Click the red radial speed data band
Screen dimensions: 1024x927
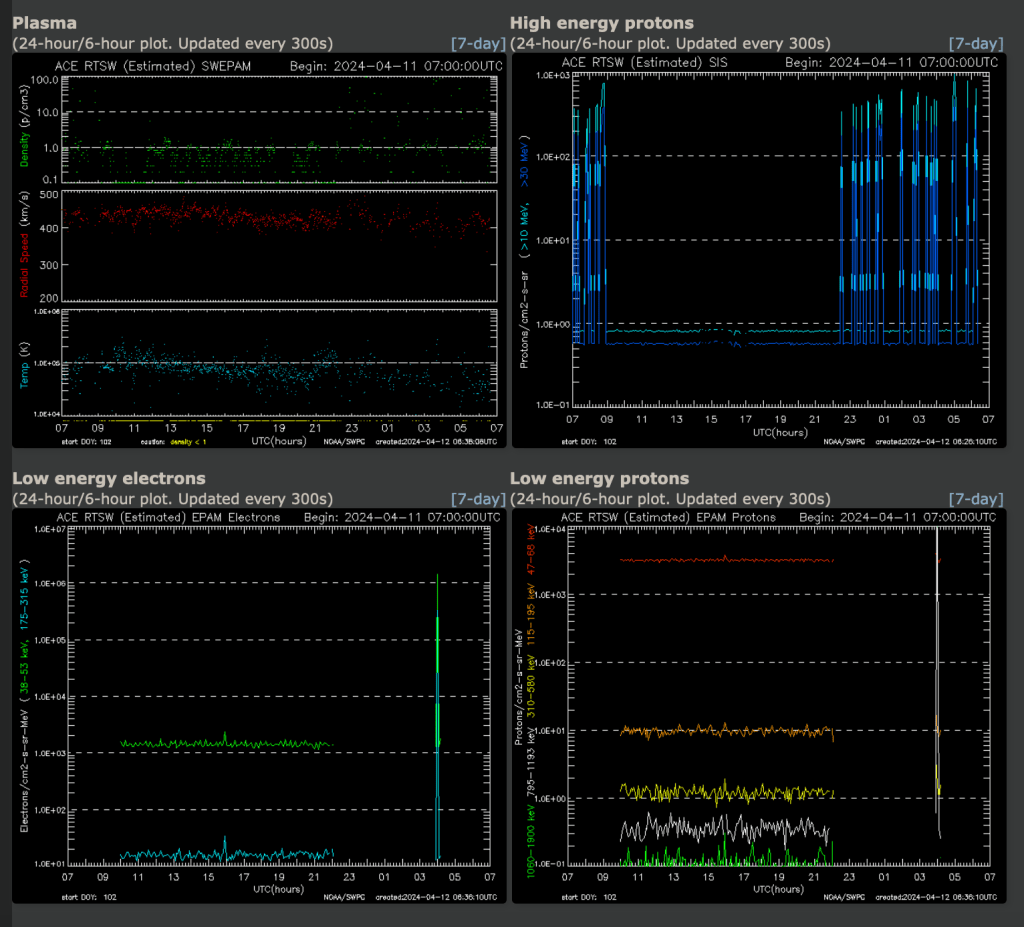(278, 217)
